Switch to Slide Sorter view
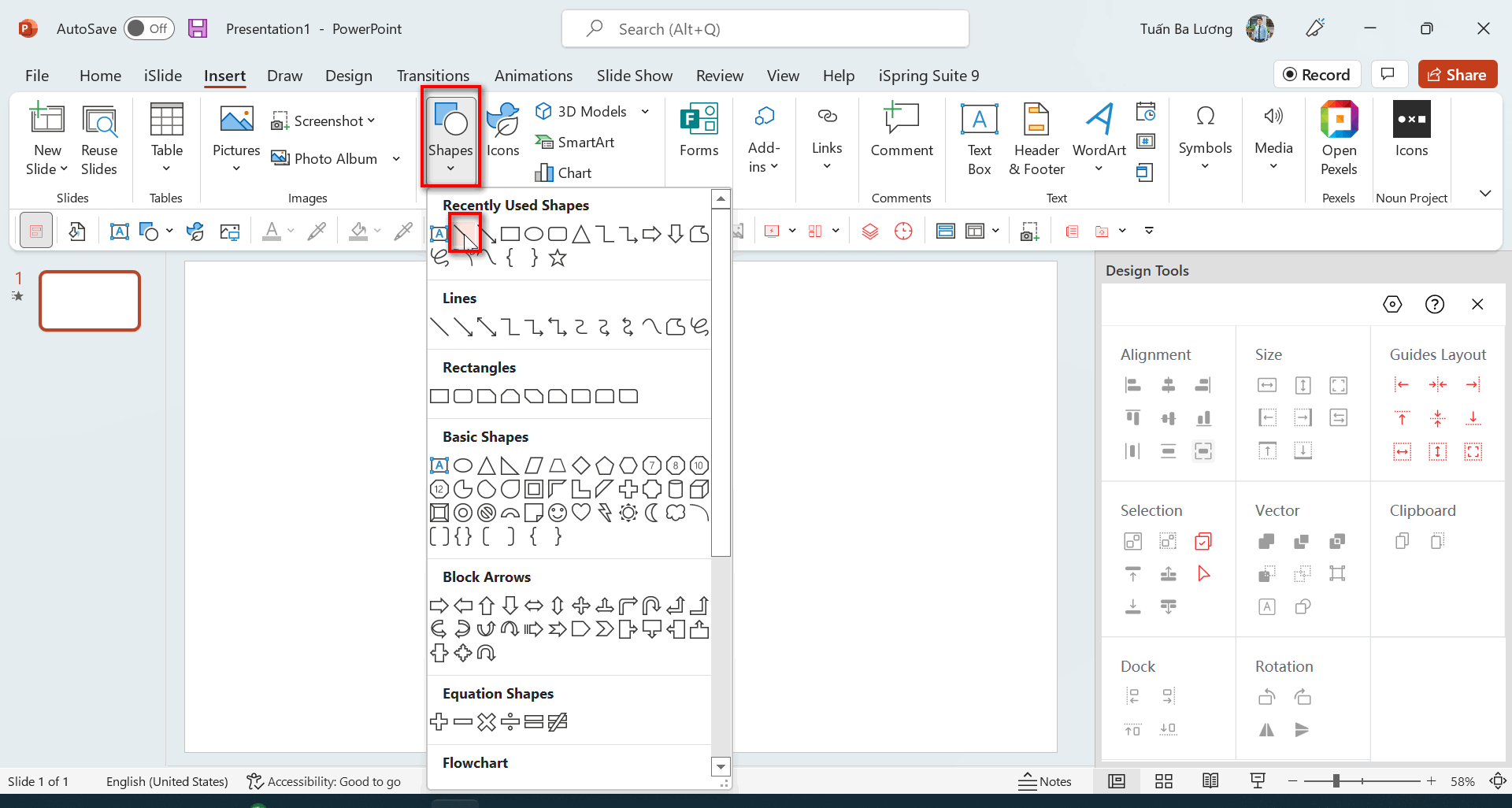 [x=1164, y=781]
